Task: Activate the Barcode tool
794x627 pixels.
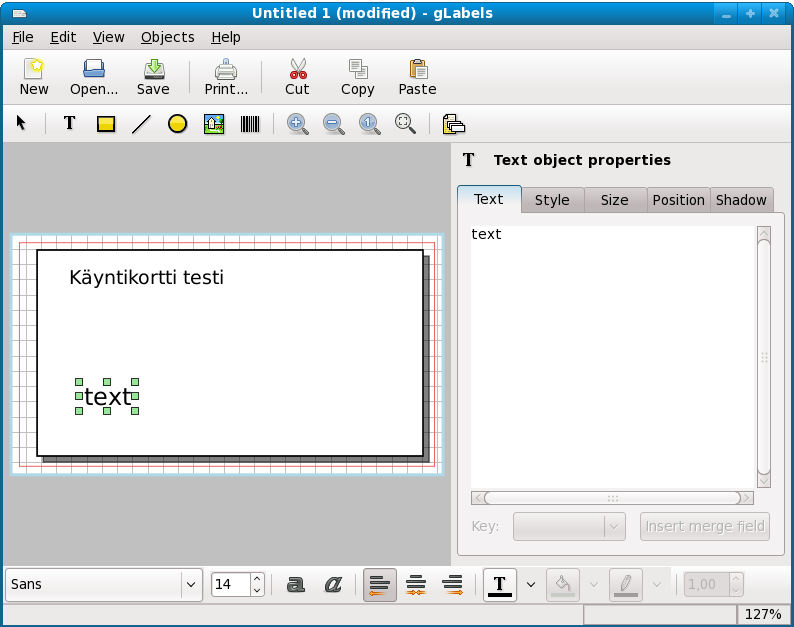Action: 249,124
